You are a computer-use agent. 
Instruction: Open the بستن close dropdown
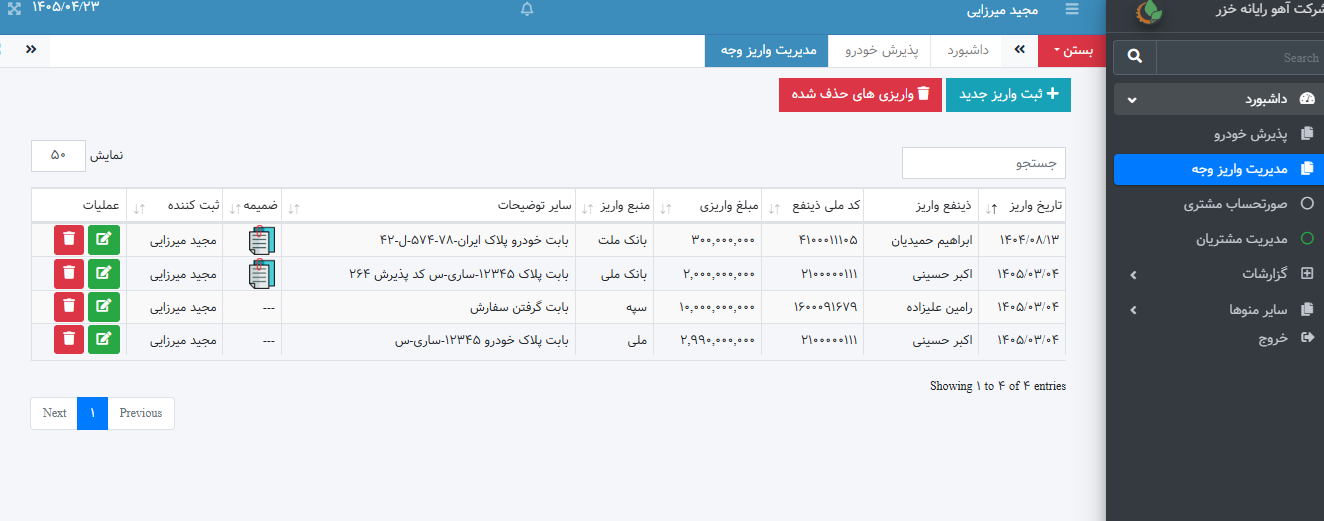tap(1072, 50)
